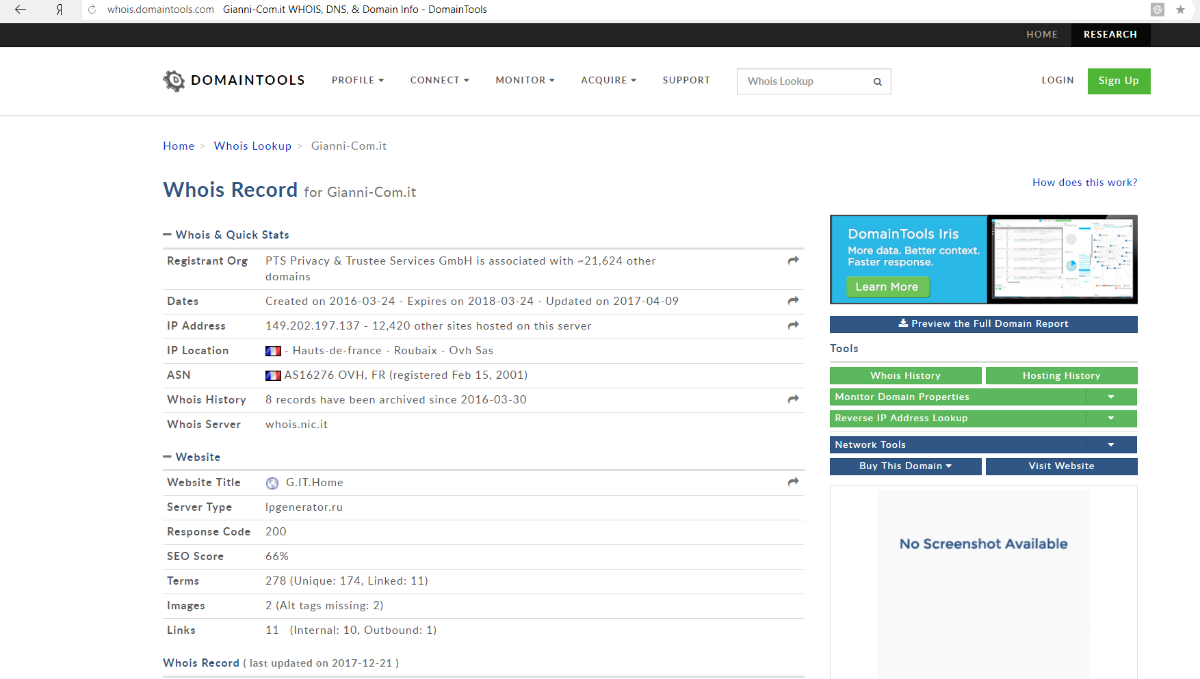Click the French flag in the ASN row
This screenshot has height=679, width=1200.
[x=273, y=375]
